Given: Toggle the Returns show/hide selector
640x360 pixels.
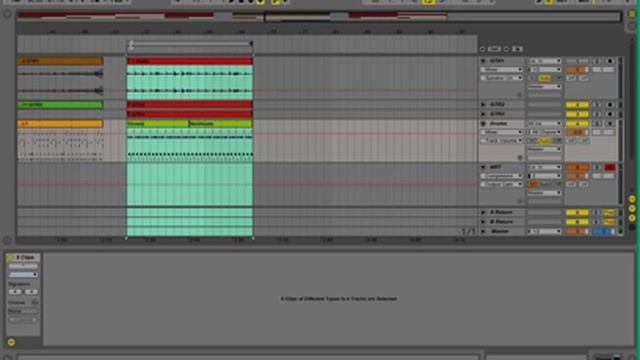Looking at the screenshot, I should pos(632,208).
